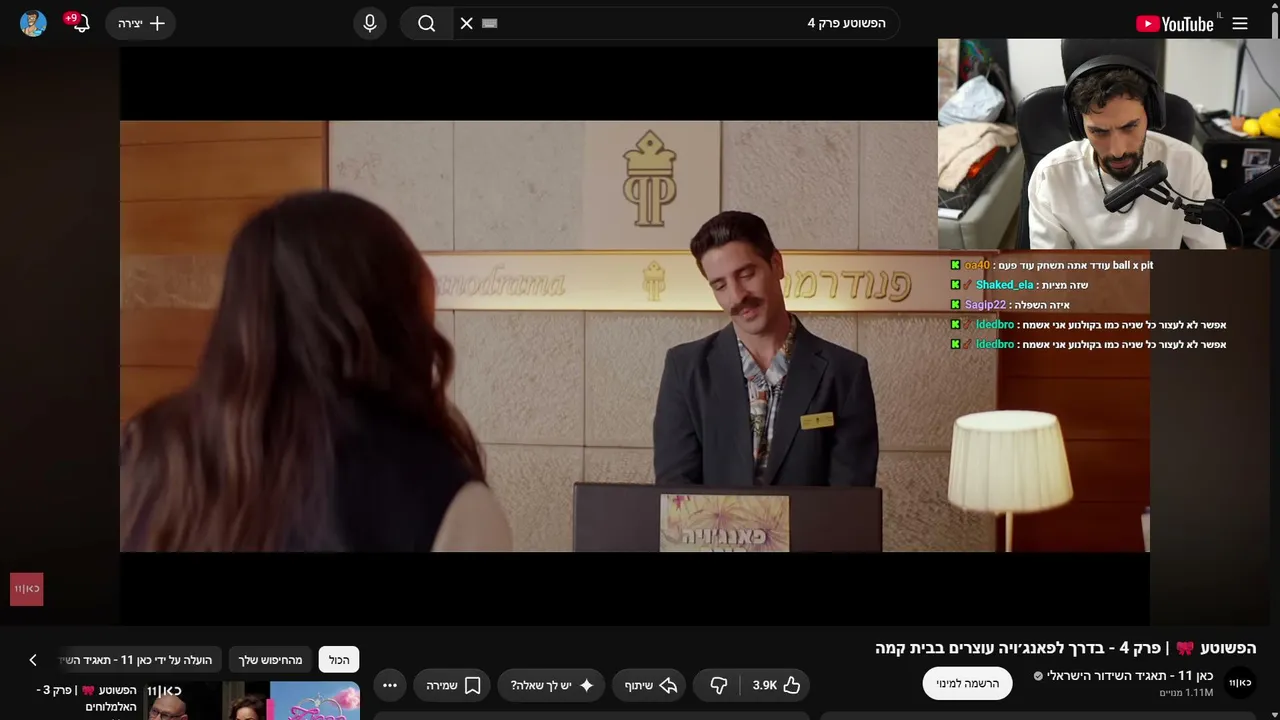Viewport: 1280px width, 720px height.
Task: Open recommended video title הפשוטע פרק 3
Action: pos(87,698)
